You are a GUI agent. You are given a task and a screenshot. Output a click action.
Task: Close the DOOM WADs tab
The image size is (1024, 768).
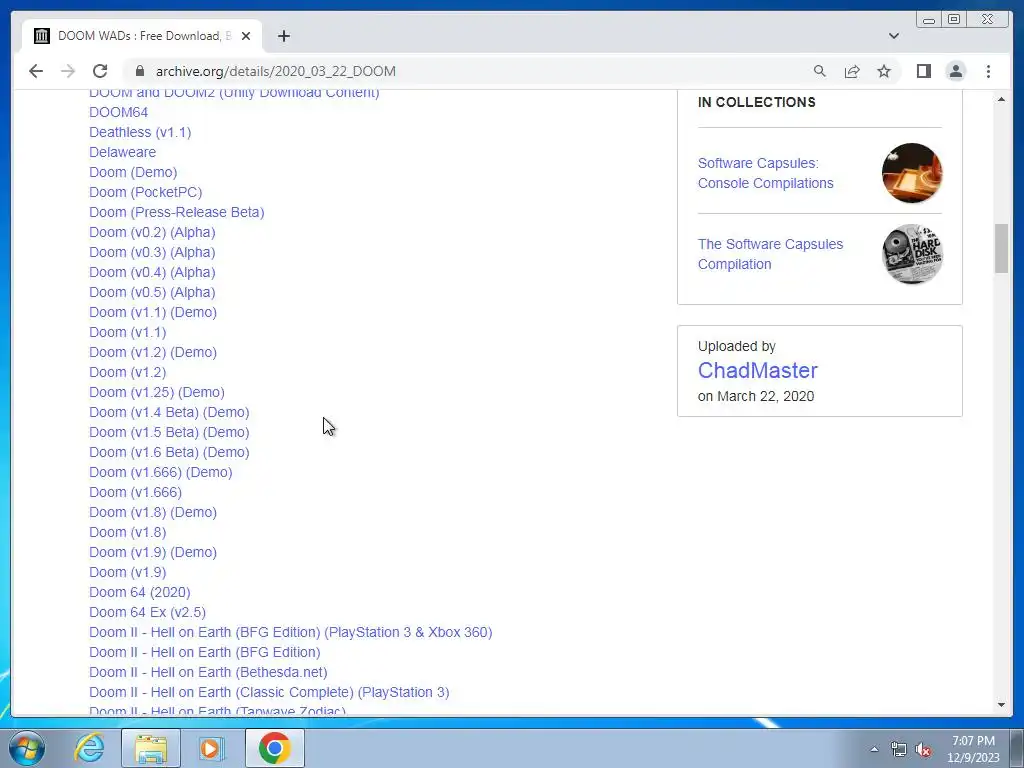click(x=246, y=36)
